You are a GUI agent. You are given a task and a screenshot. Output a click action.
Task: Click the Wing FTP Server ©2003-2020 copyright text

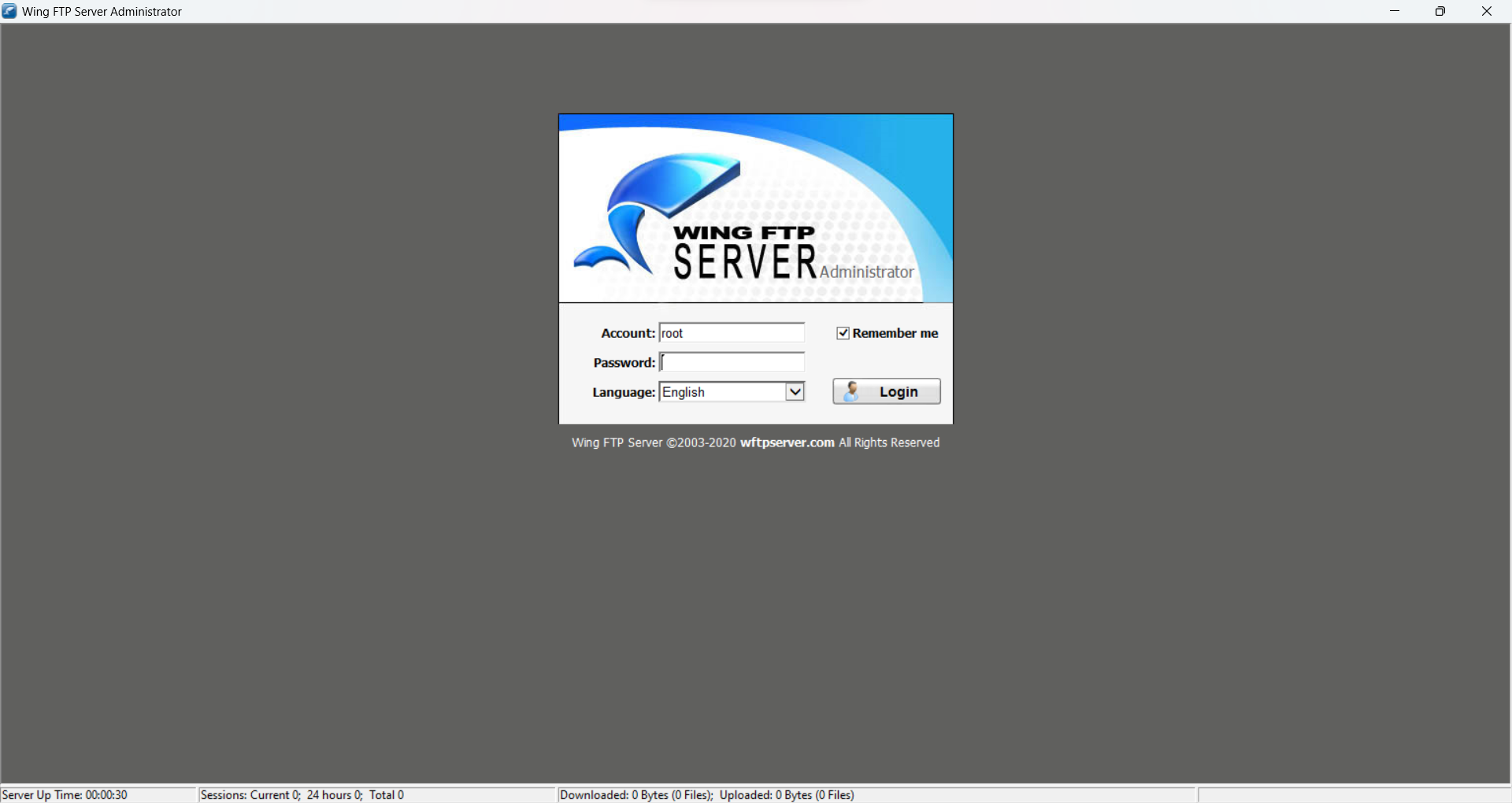click(654, 442)
